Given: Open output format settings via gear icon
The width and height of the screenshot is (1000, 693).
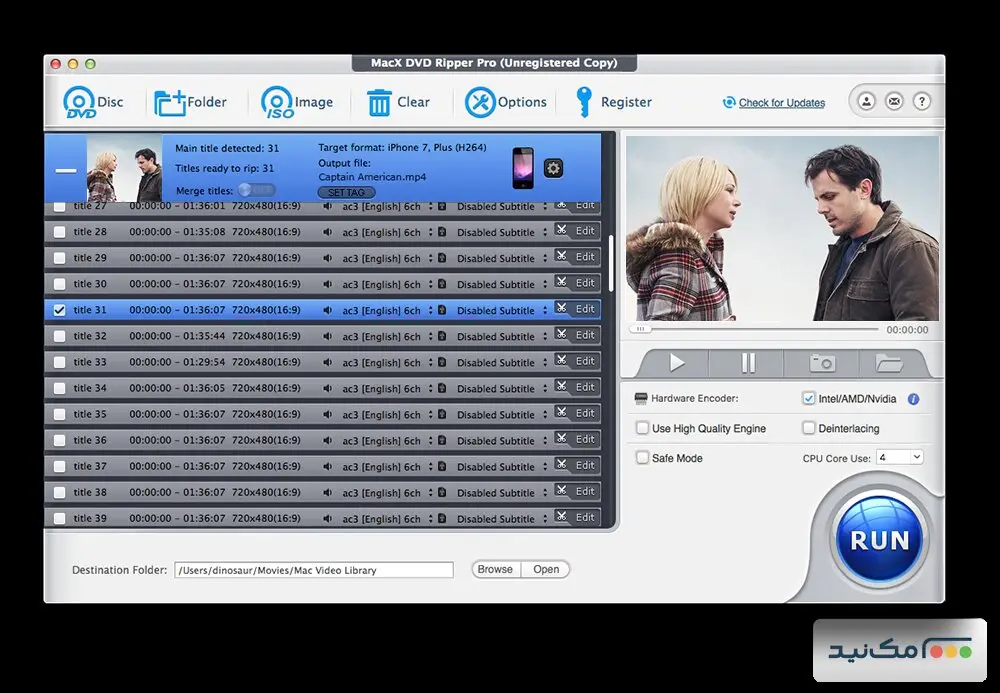Looking at the screenshot, I should click(x=554, y=169).
